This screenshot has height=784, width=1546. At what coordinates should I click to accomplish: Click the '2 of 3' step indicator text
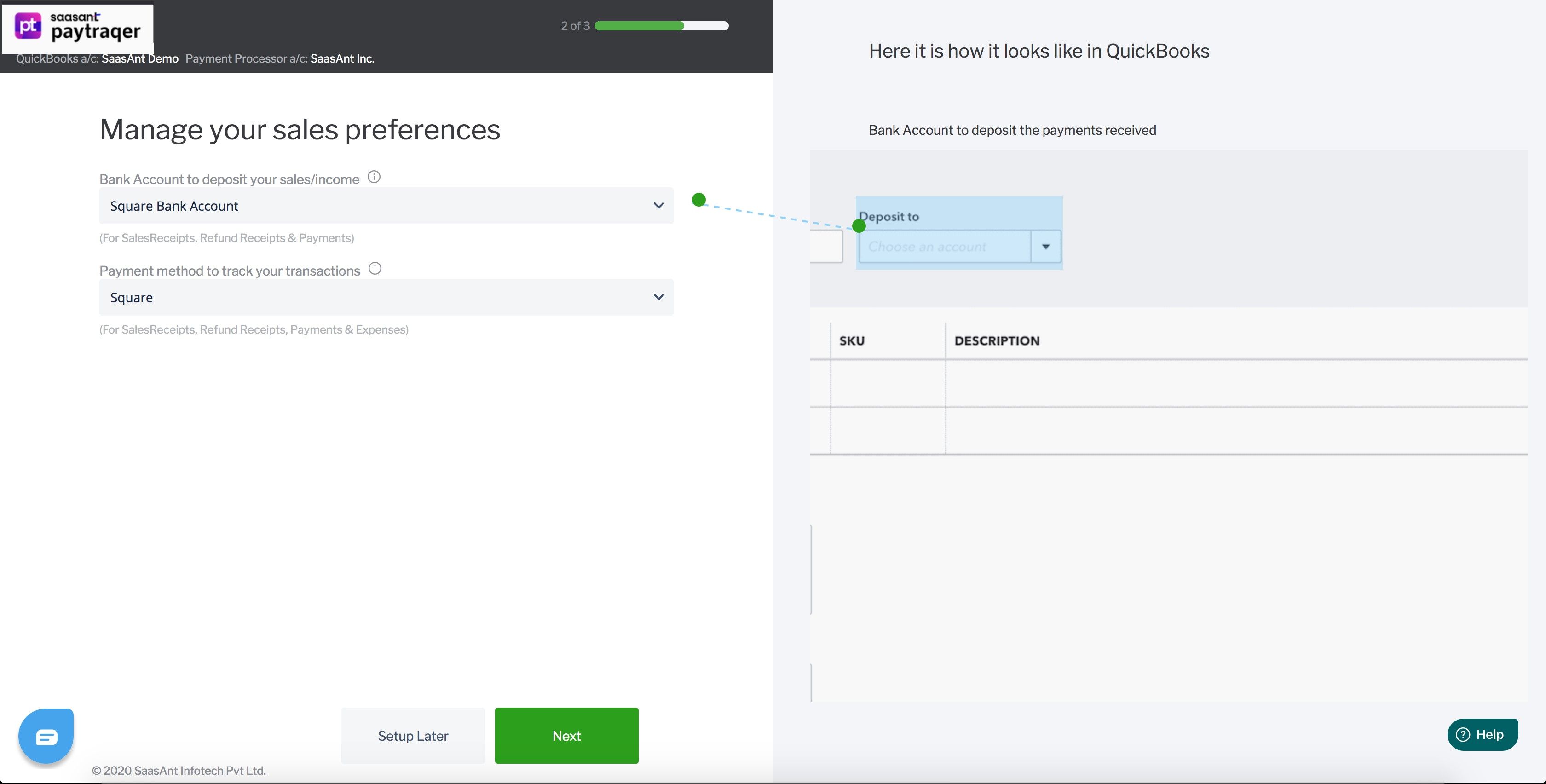pos(575,26)
